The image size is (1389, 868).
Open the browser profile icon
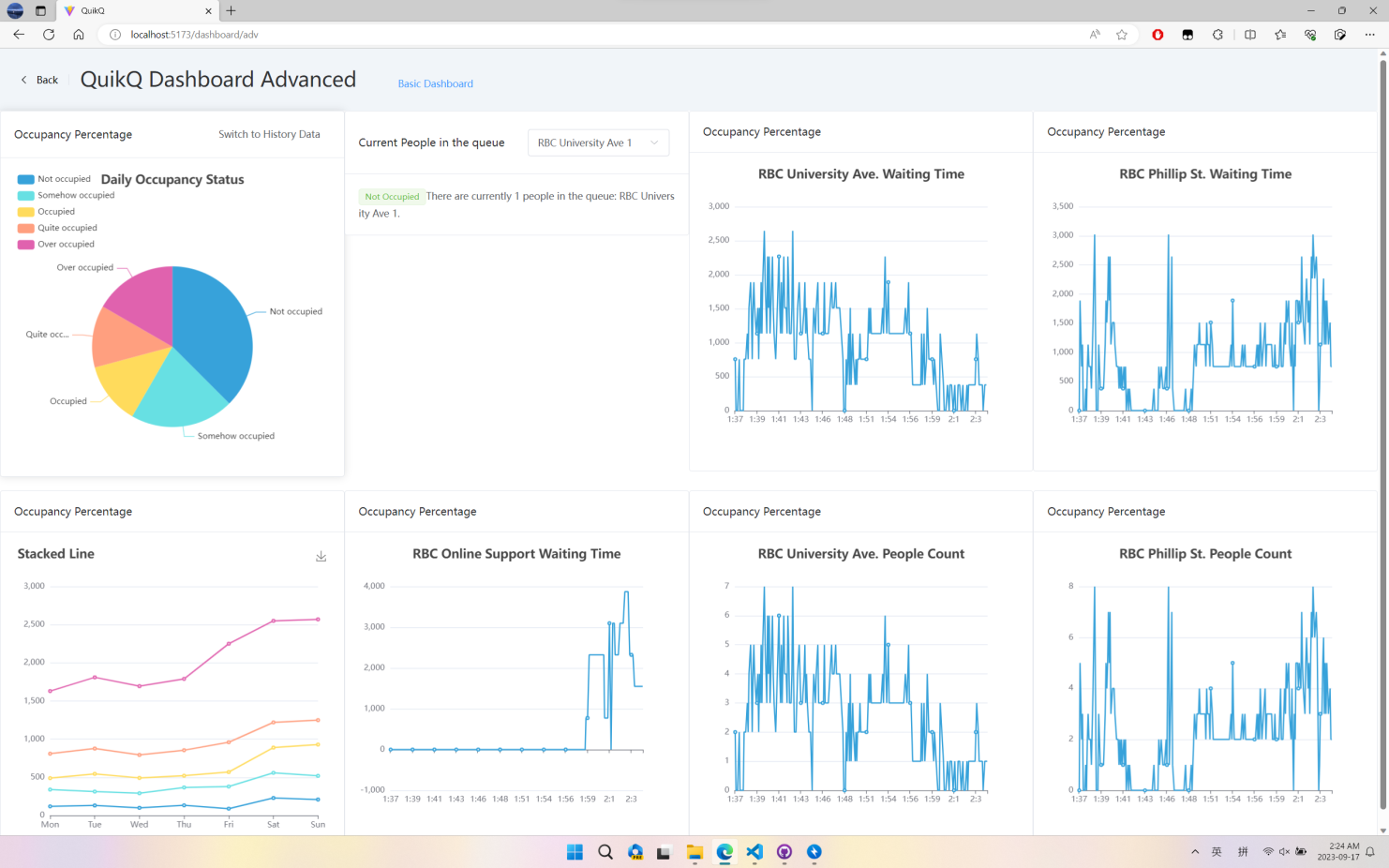[x=15, y=11]
